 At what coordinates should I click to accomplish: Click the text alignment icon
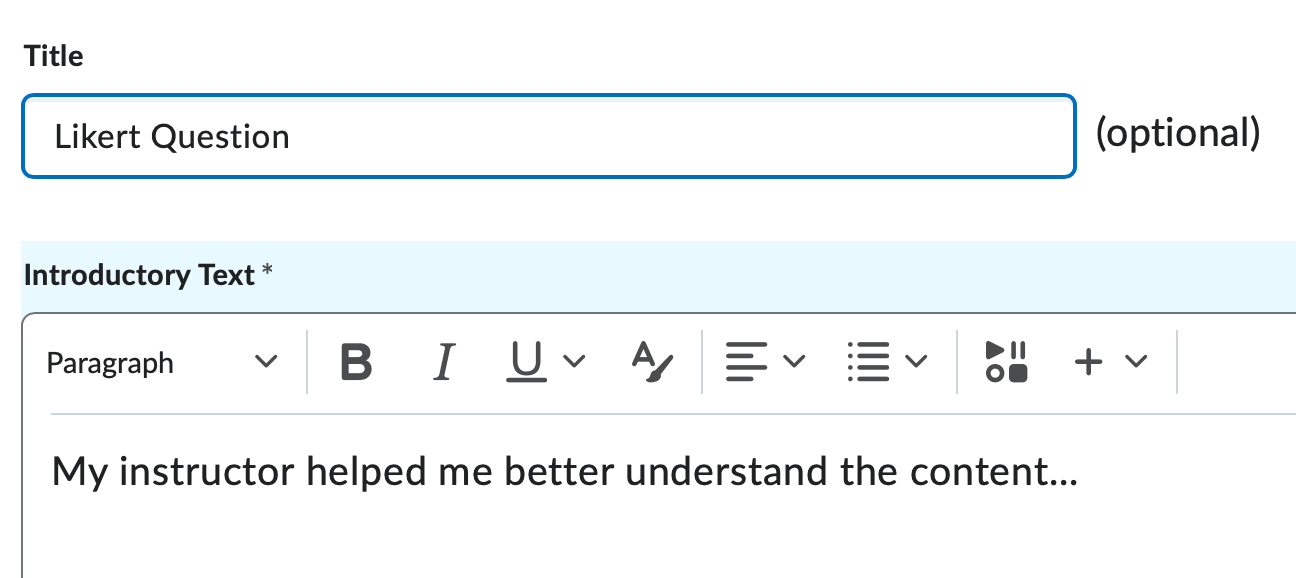(x=748, y=362)
